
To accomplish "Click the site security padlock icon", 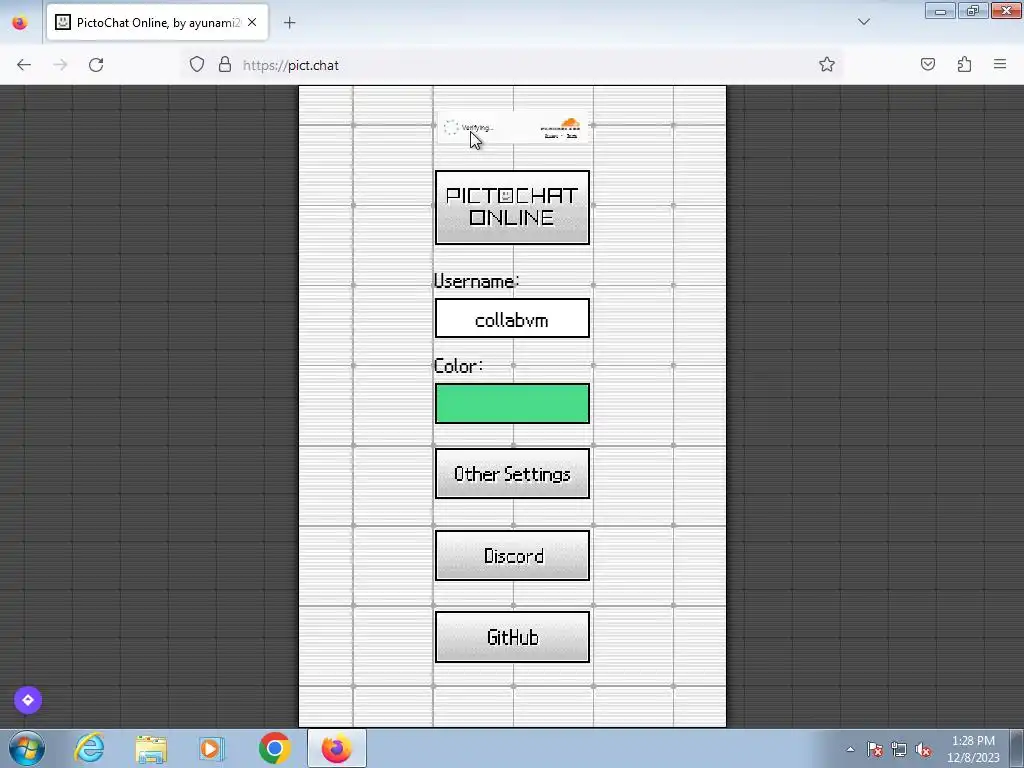I will [225, 65].
